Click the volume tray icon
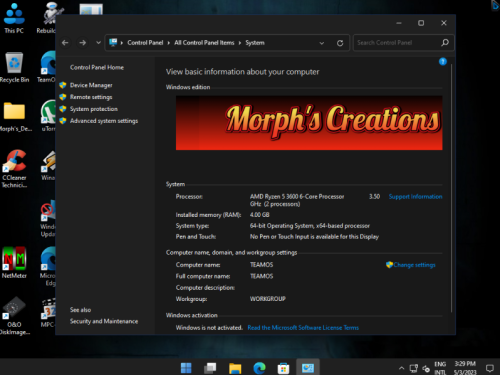 426,368
